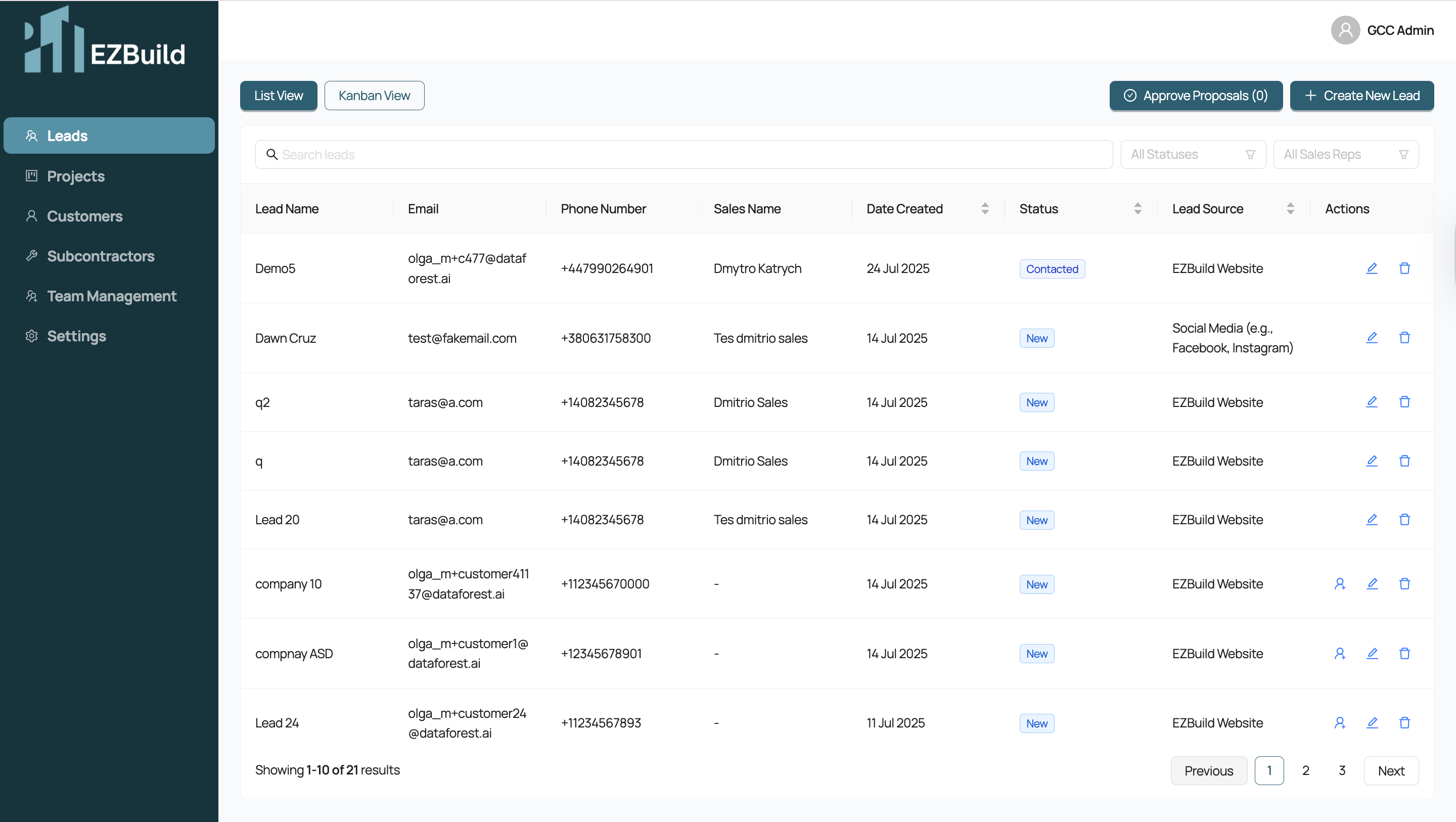1456x822 pixels.
Task: Switch to List View
Action: click(279, 96)
